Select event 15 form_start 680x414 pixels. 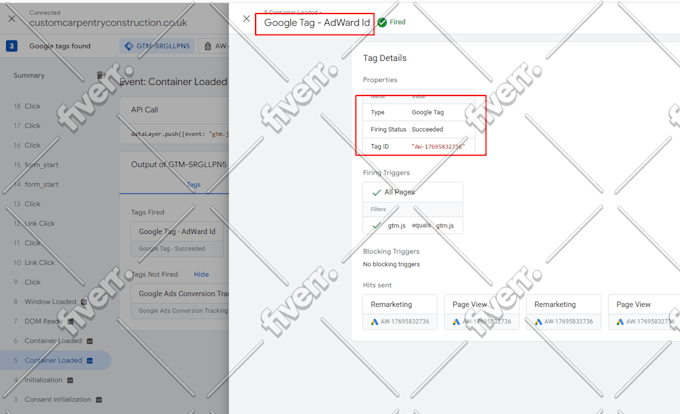click(x=36, y=165)
